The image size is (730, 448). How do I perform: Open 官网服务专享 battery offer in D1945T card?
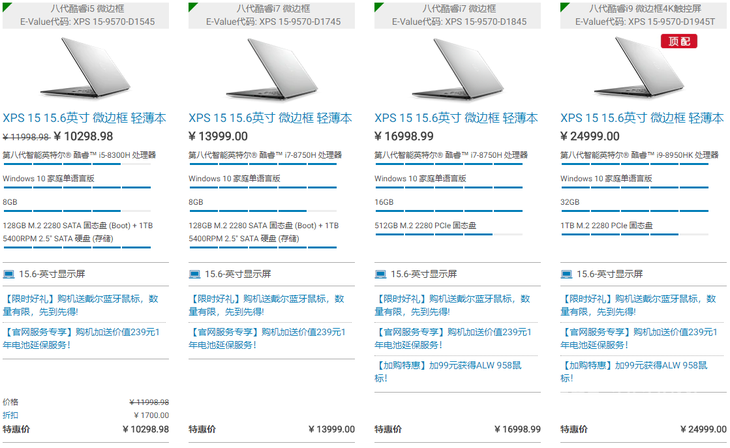point(639,339)
